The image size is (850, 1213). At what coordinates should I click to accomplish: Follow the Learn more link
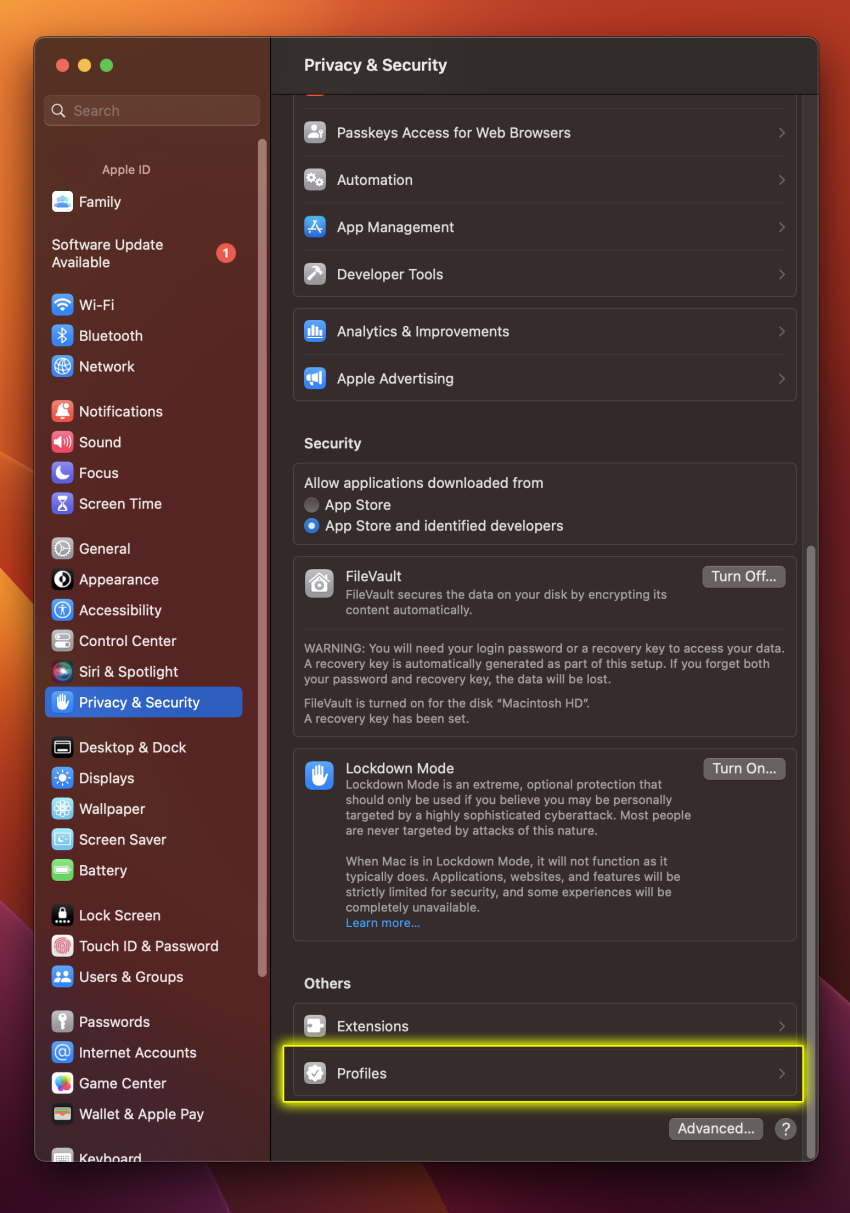(383, 923)
